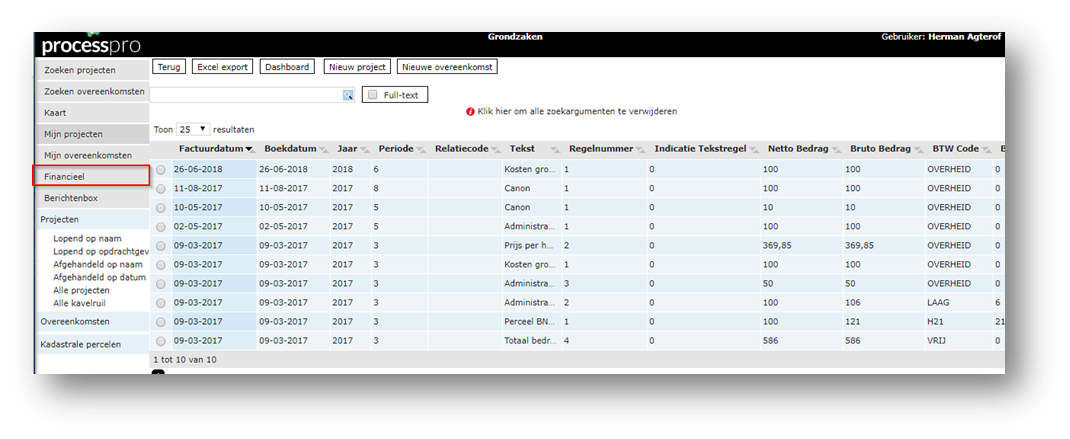Expand the Kadastrale percelen sidebar section

click(x=81, y=344)
